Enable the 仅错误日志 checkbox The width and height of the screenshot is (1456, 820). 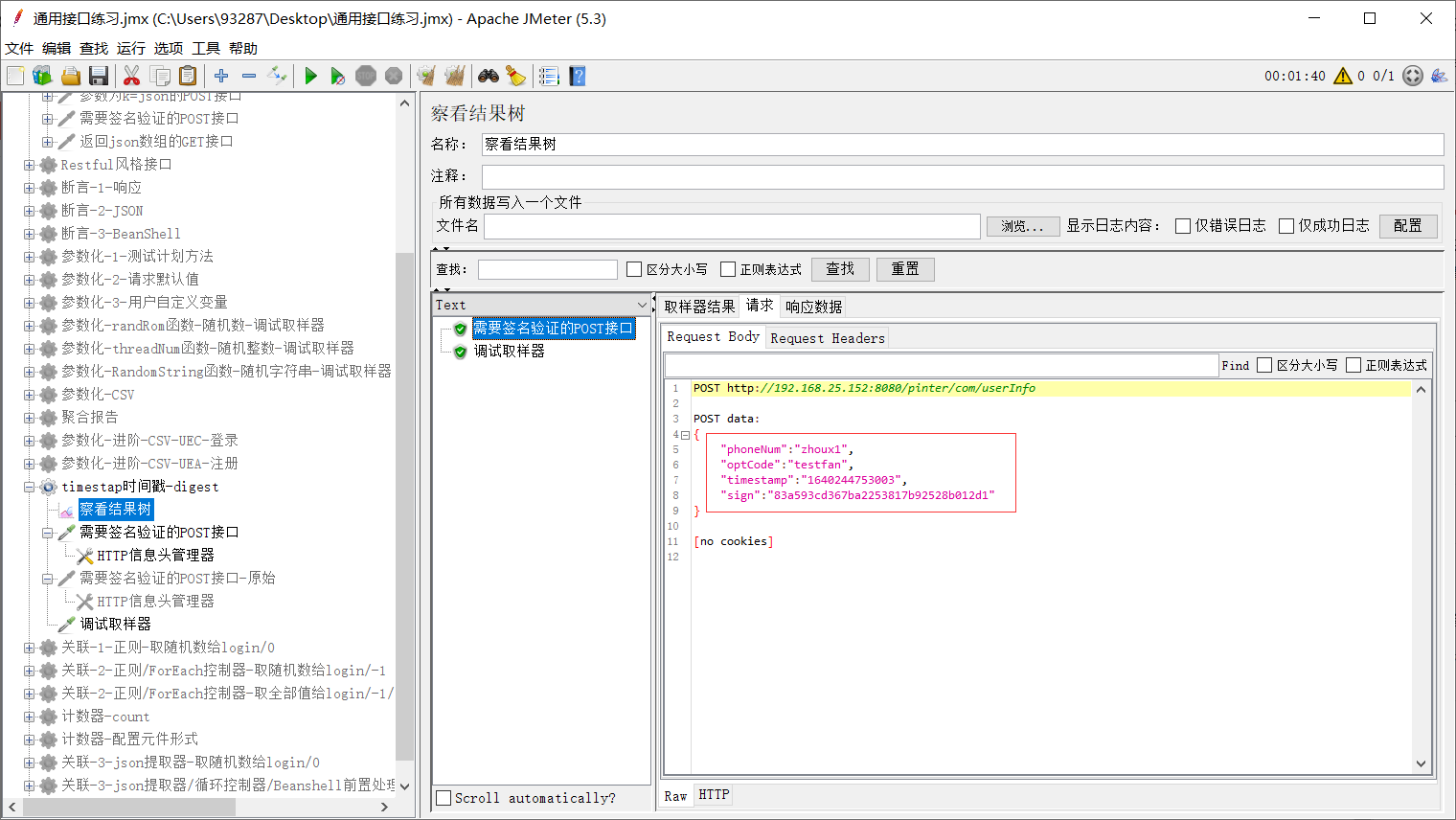[x=1183, y=226]
